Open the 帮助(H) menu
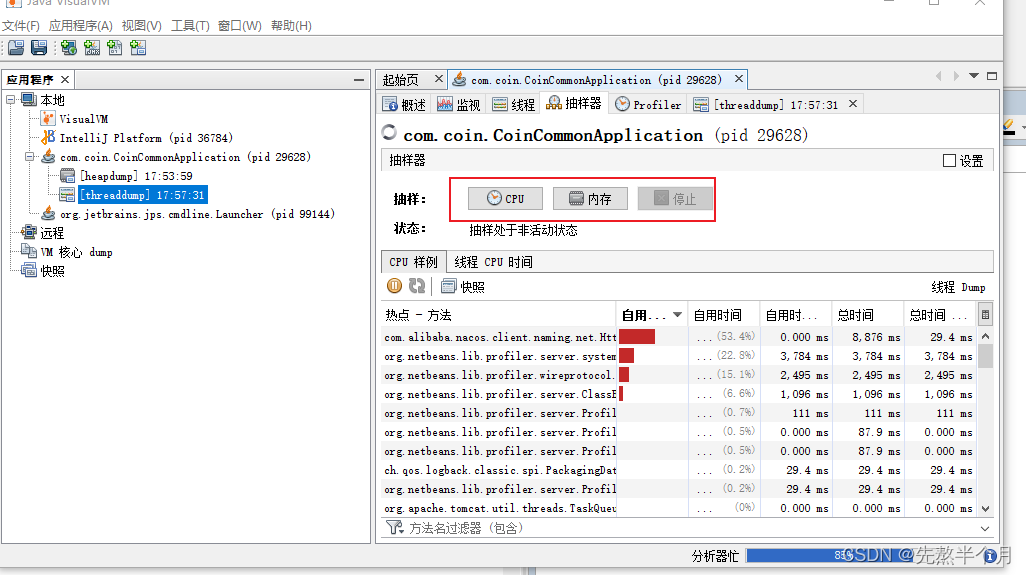 point(291,26)
